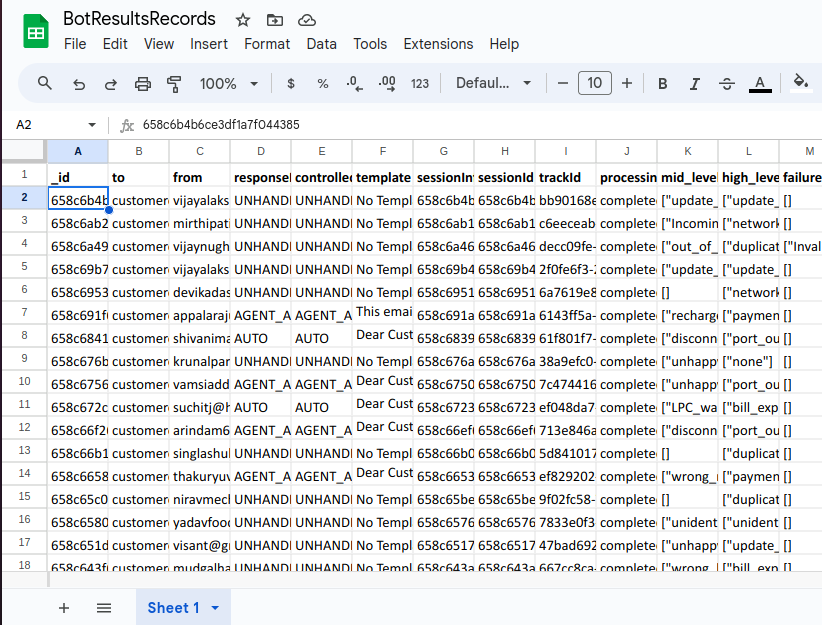The height and width of the screenshot is (625, 822).
Task: Check the cloud document status icon
Action: pyautogui.click(x=307, y=20)
